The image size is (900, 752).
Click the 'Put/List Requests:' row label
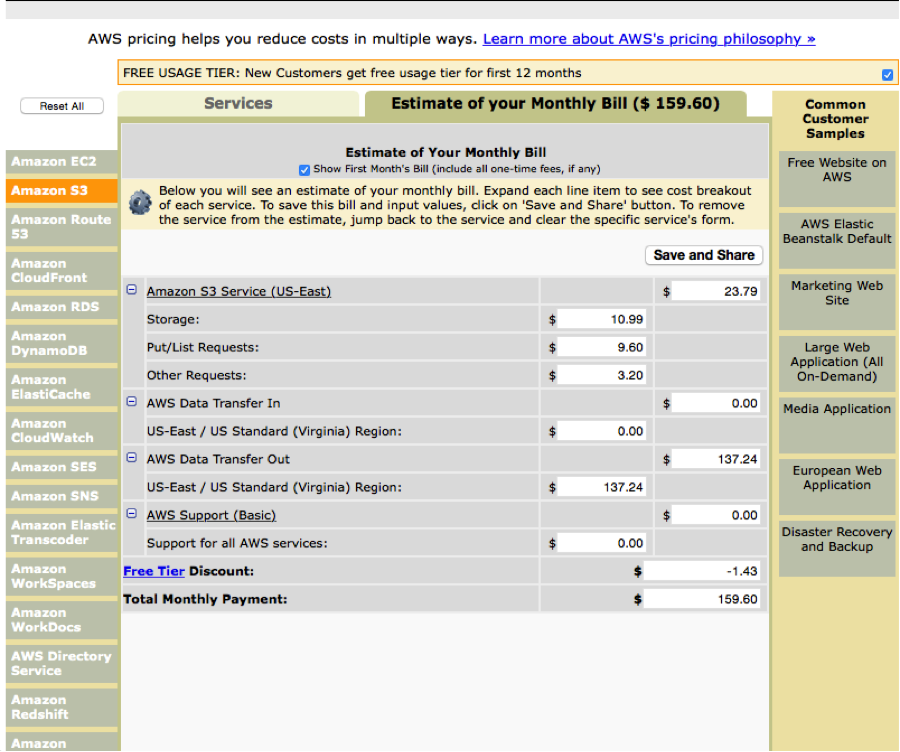coord(203,348)
